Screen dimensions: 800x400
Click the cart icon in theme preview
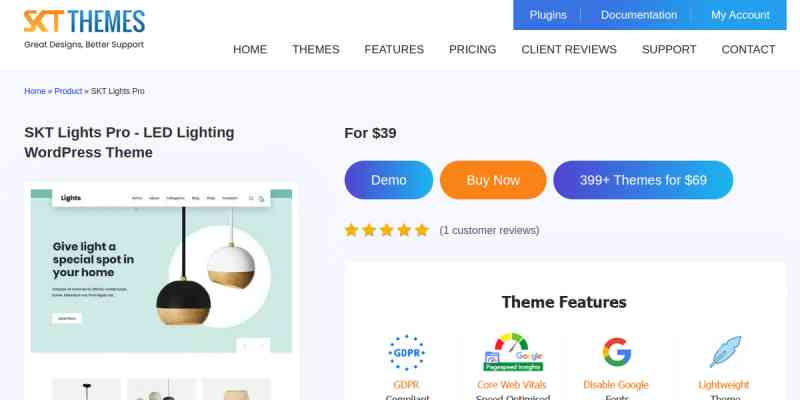click(x=261, y=198)
